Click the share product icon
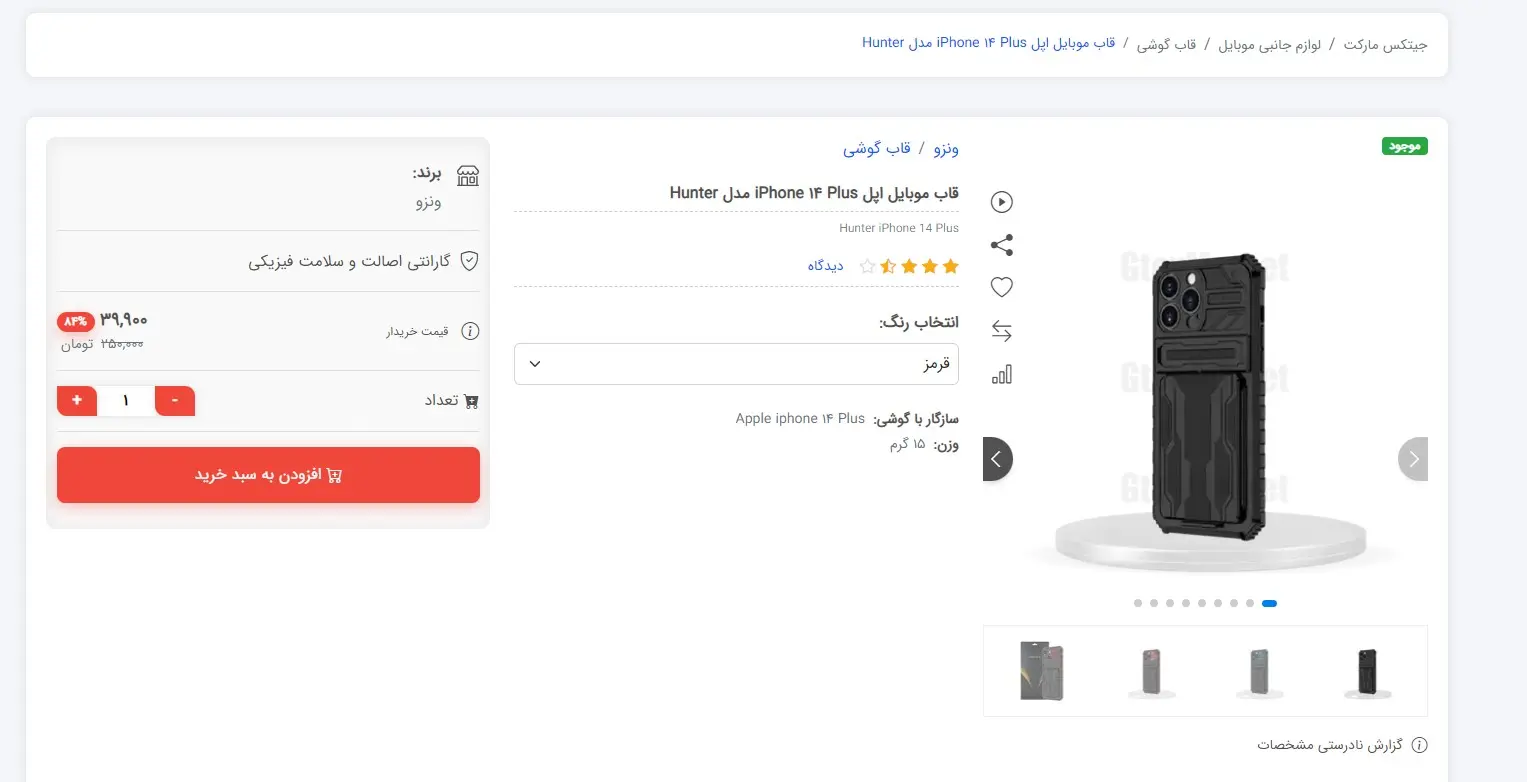 coord(1001,244)
